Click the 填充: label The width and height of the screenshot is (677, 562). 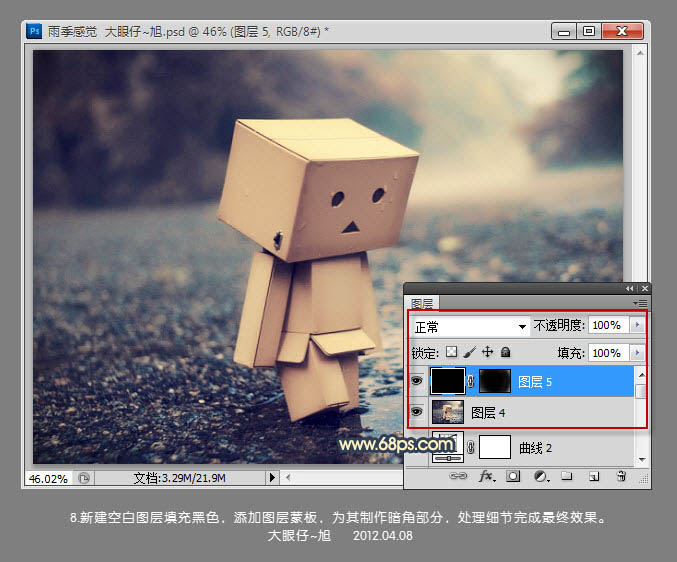click(x=571, y=353)
